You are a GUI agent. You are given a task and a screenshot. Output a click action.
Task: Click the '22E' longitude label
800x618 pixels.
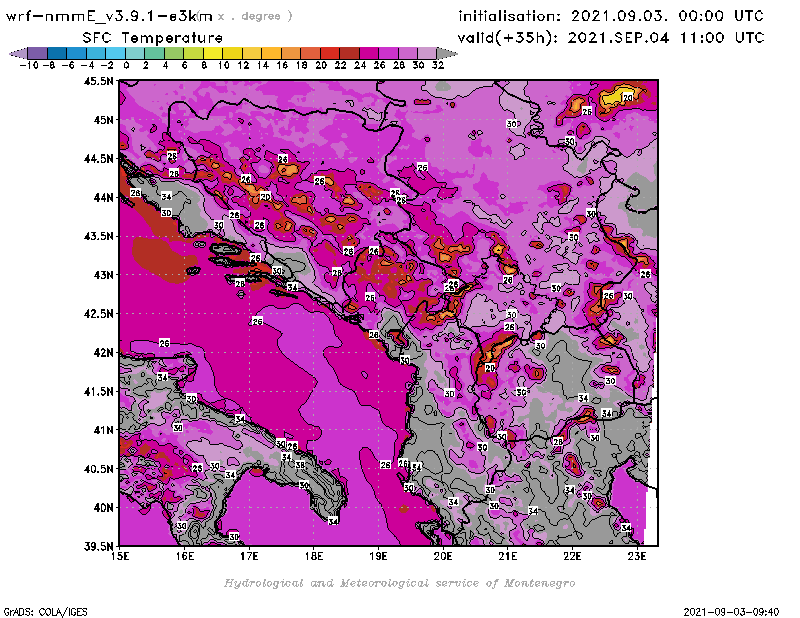point(572,556)
